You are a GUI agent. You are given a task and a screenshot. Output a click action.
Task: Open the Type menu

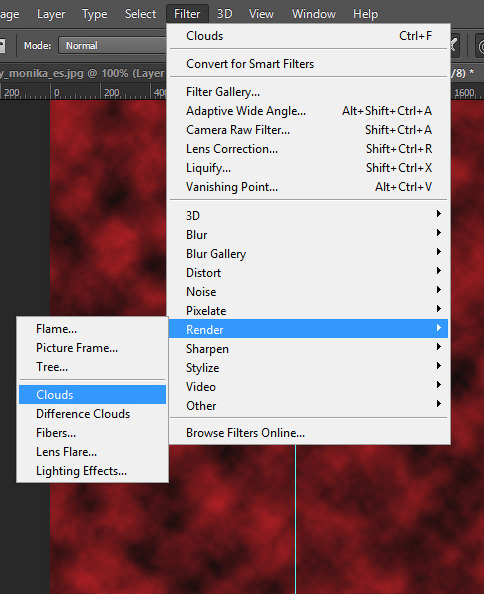[95, 14]
